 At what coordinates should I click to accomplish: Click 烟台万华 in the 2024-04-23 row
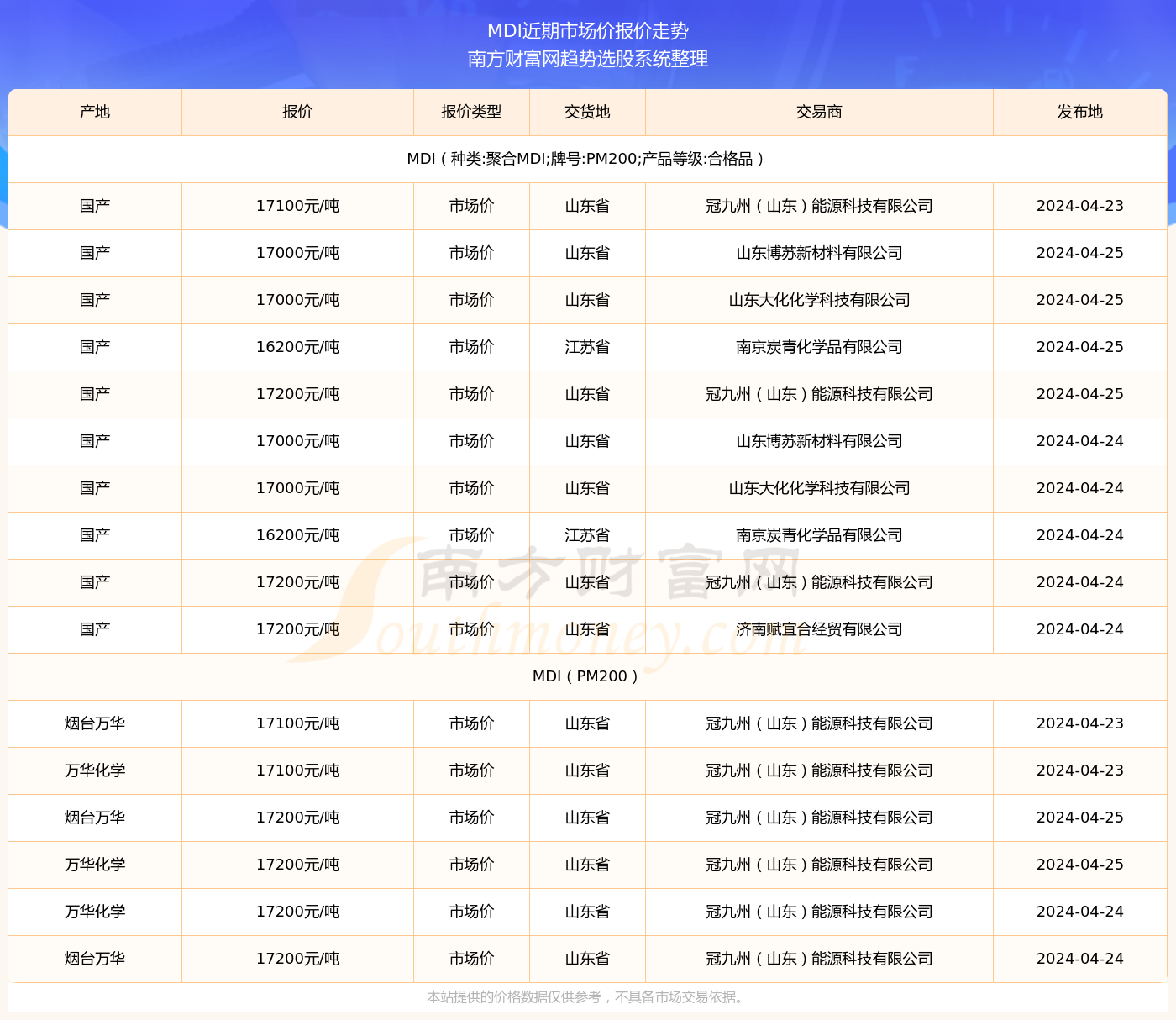[x=95, y=723]
